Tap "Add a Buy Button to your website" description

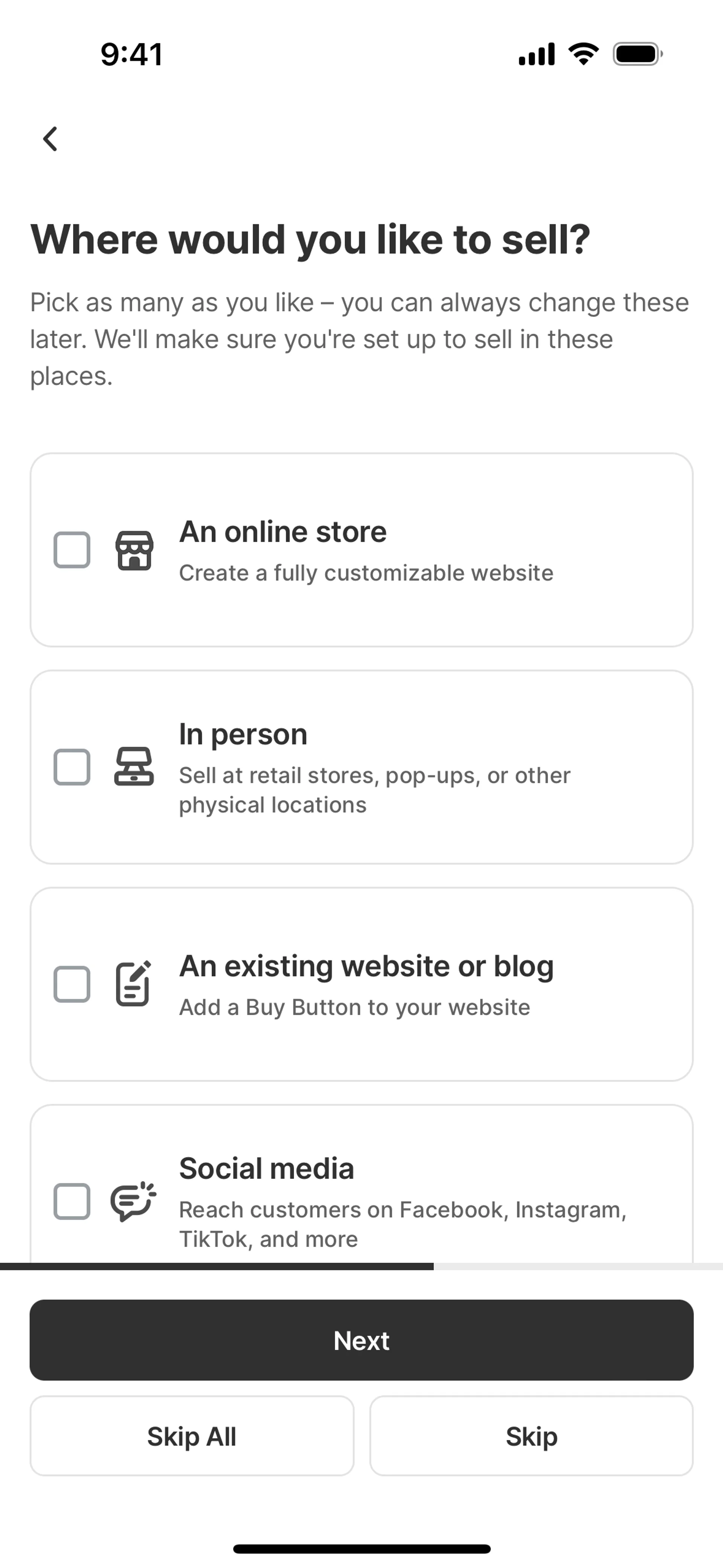click(354, 1007)
